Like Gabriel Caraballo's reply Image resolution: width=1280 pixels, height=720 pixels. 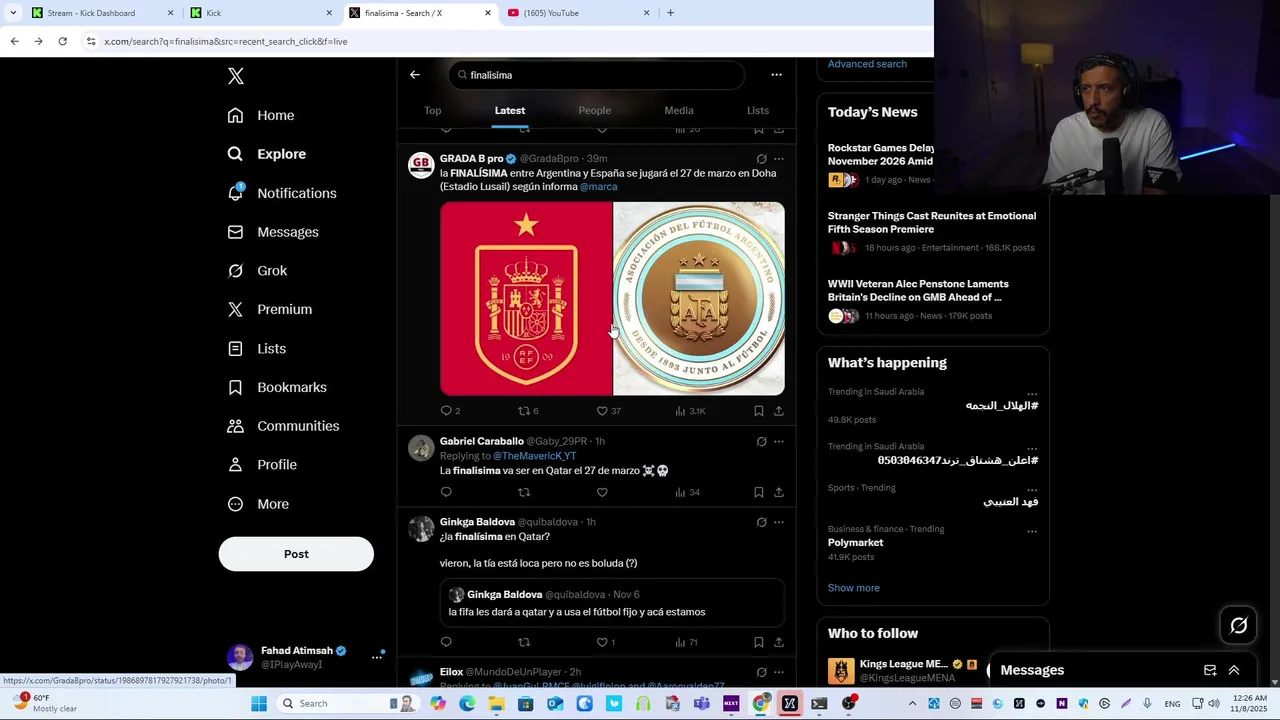[x=602, y=492]
